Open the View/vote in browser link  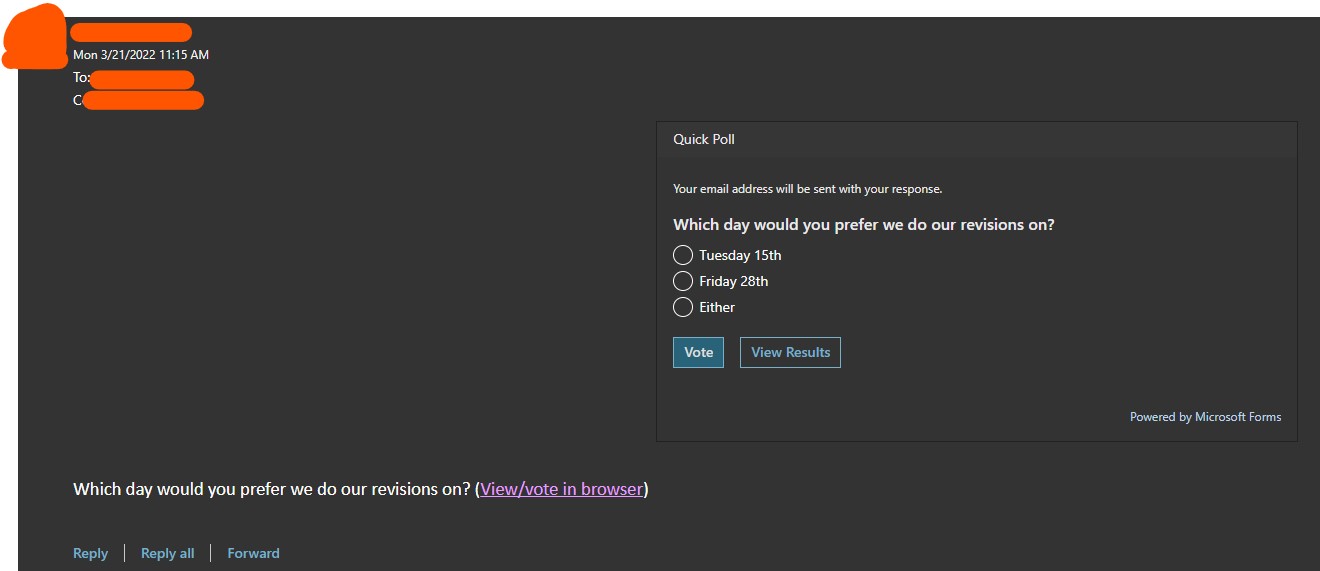coord(561,489)
